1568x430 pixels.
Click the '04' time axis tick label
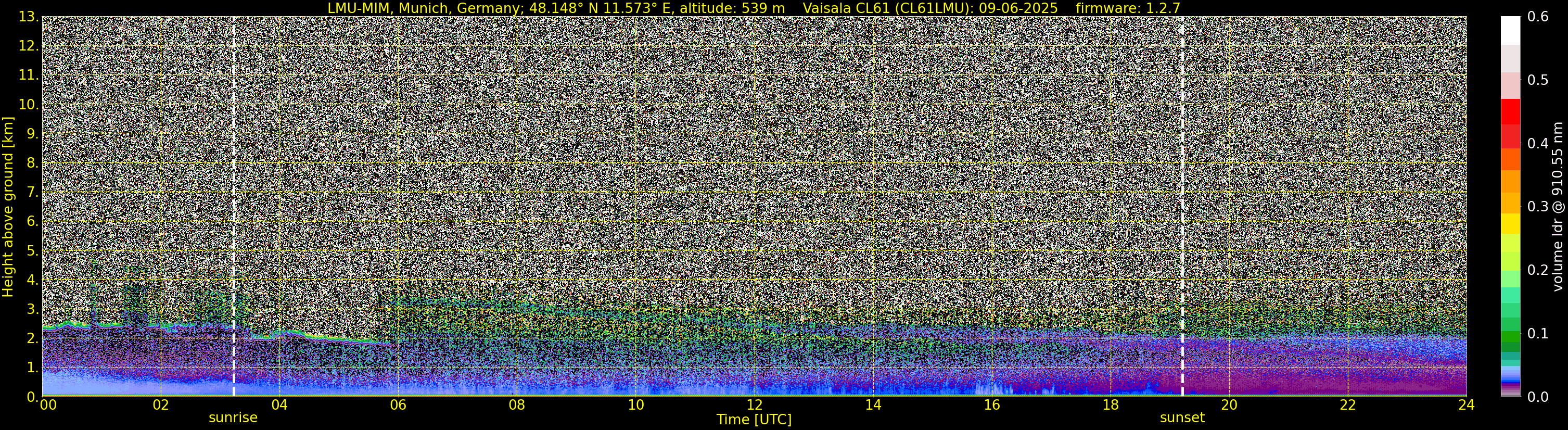click(x=279, y=405)
